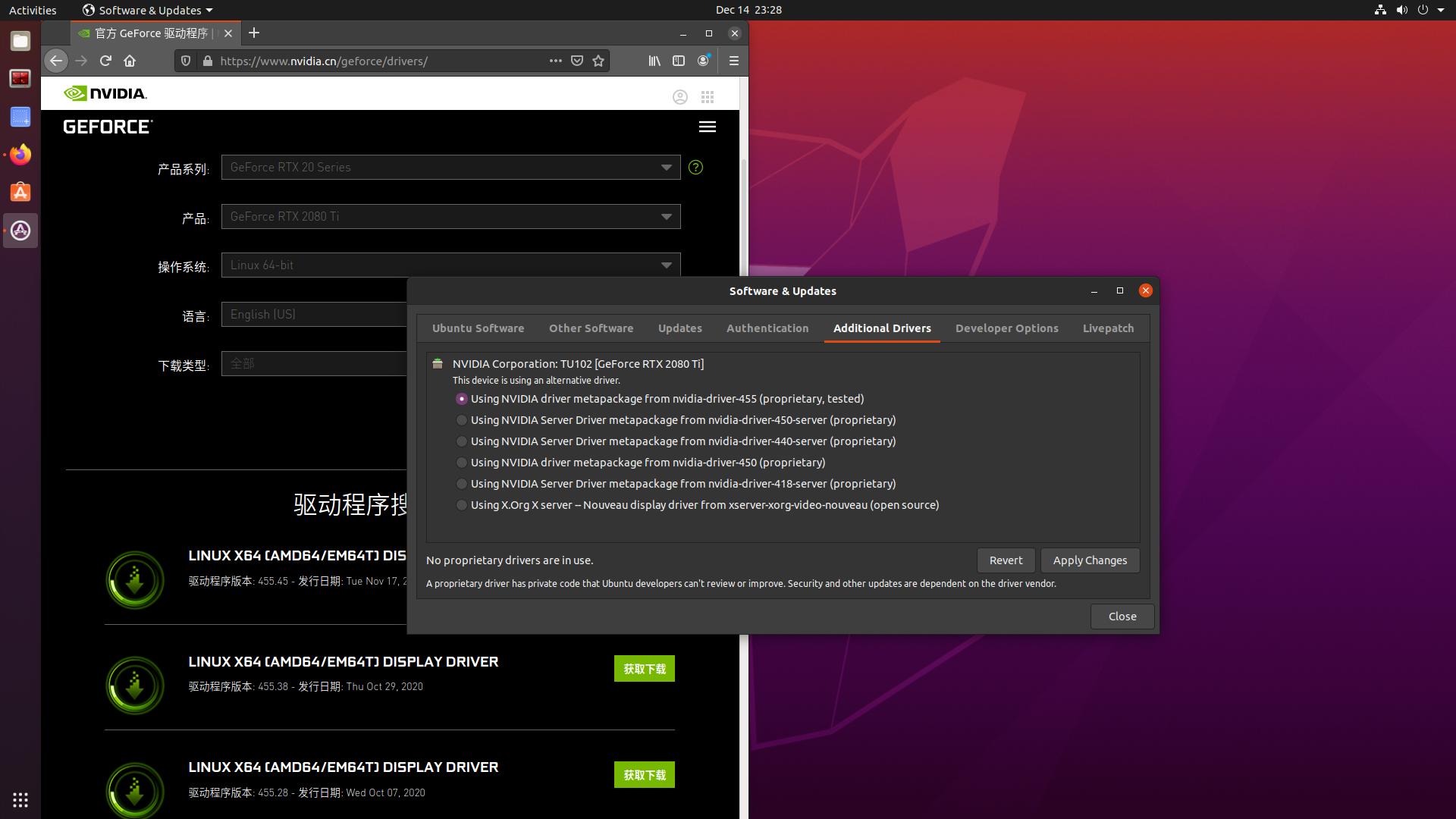
Task: Launch Firefox from the dock
Action: pyautogui.click(x=20, y=155)
